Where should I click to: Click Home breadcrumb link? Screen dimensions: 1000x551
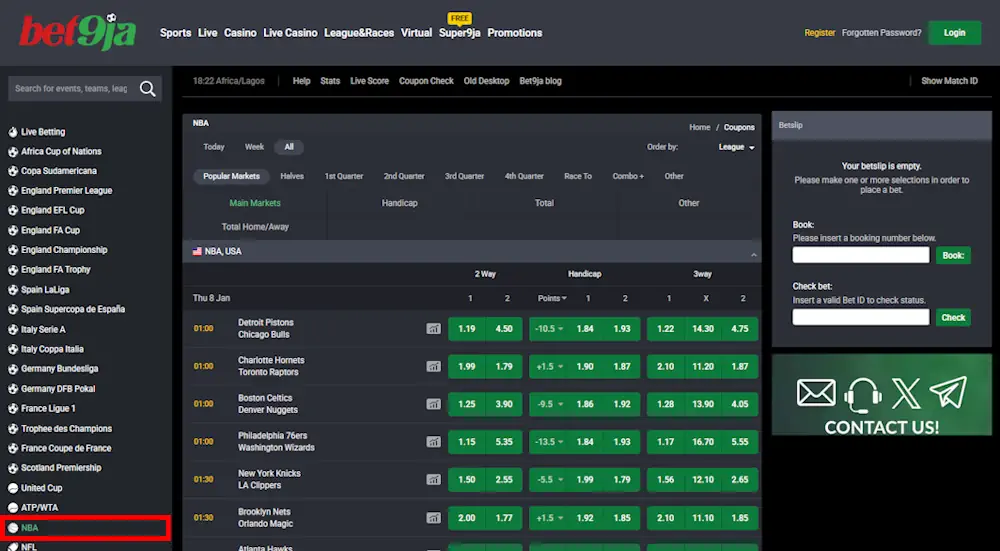(699, 128)
